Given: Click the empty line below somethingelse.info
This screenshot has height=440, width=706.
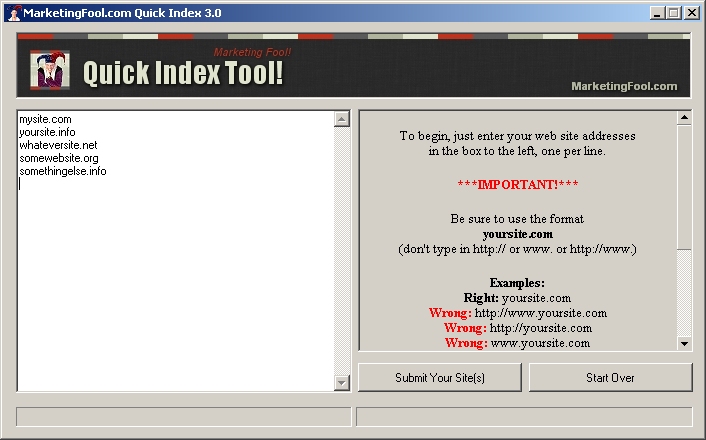Looking at the screenshot, I should pyautogui.click(x=176, y=184).
